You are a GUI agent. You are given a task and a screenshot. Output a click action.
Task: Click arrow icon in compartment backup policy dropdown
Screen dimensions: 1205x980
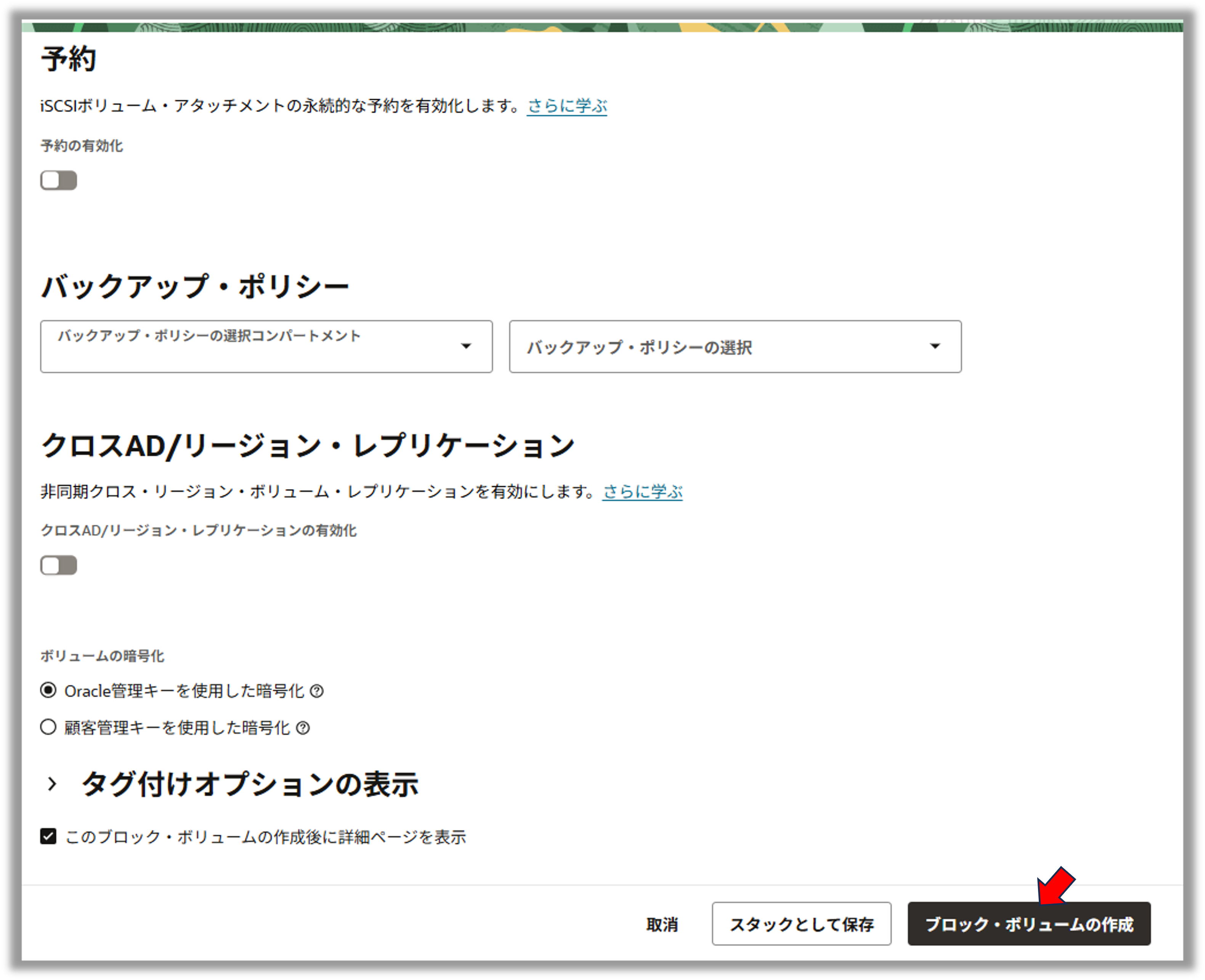pyautogui.click(x=466, y=346)
